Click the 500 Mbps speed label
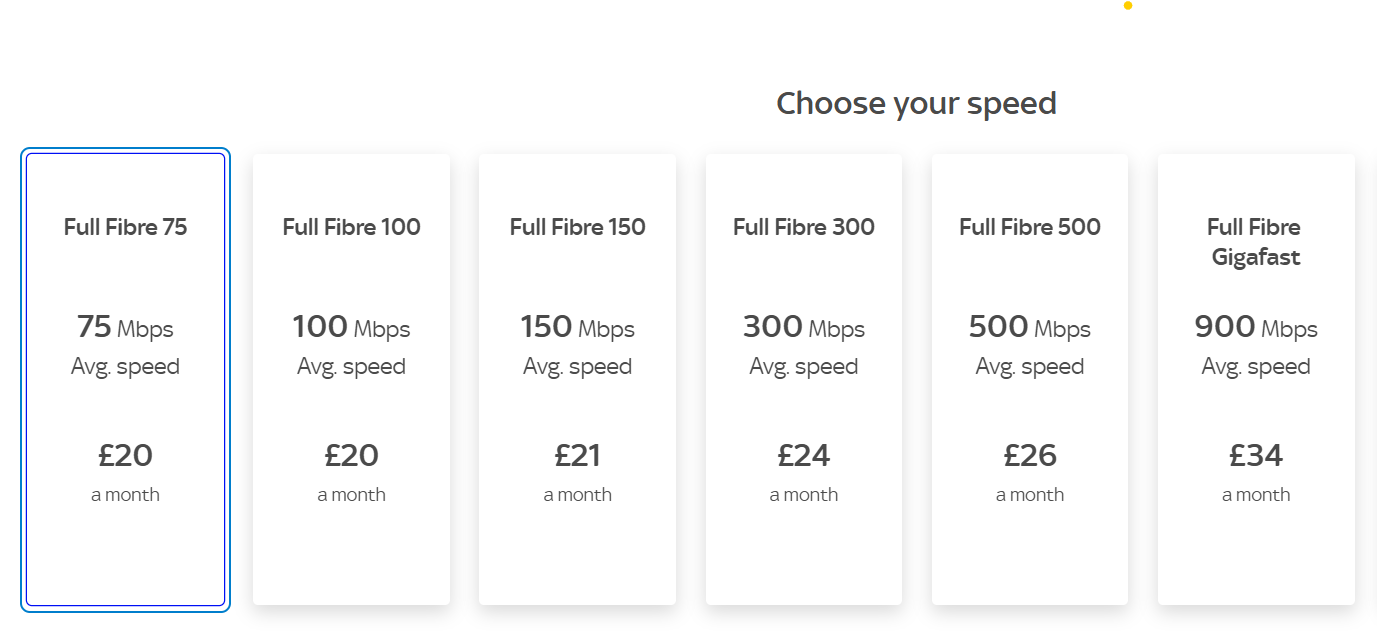The width and height of the screenshot is (1377, 631). tap(1030, 327)
